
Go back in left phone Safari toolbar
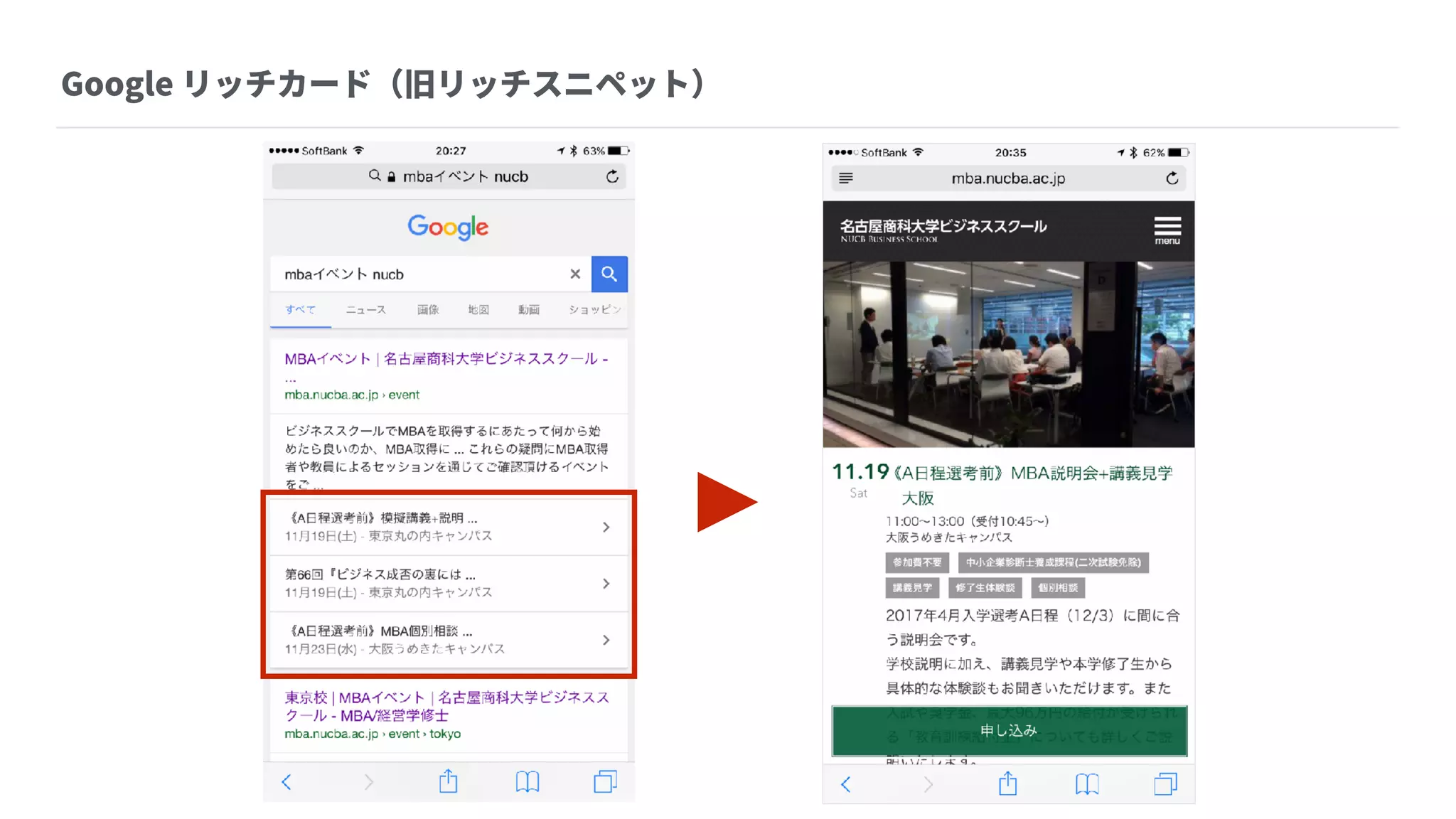(287, 782)
